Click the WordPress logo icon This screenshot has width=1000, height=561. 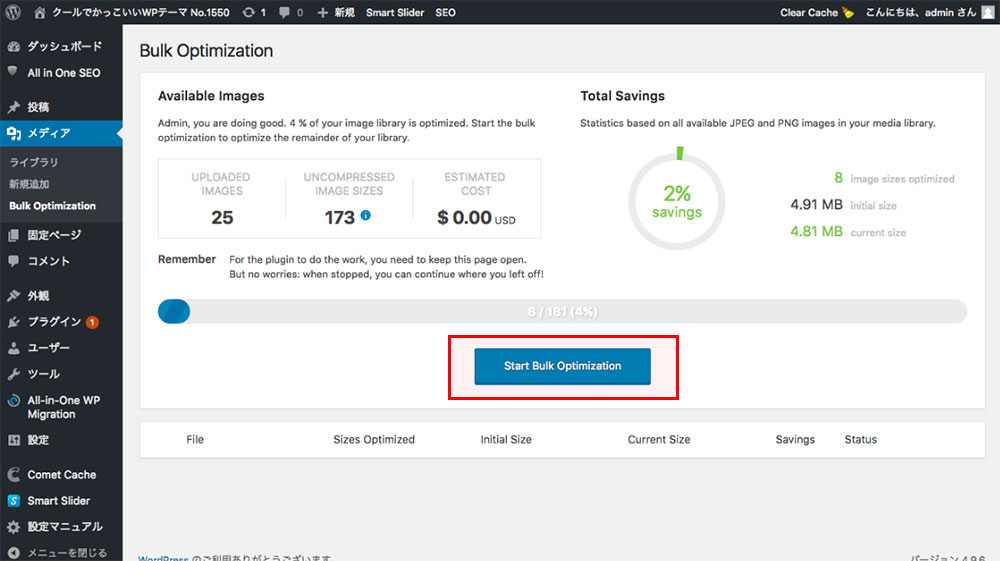(13, 12)
